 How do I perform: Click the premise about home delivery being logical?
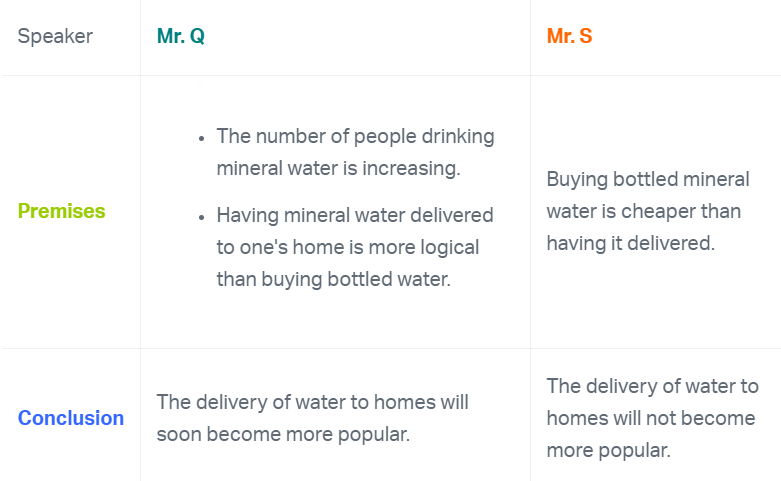tap(354, 247)
